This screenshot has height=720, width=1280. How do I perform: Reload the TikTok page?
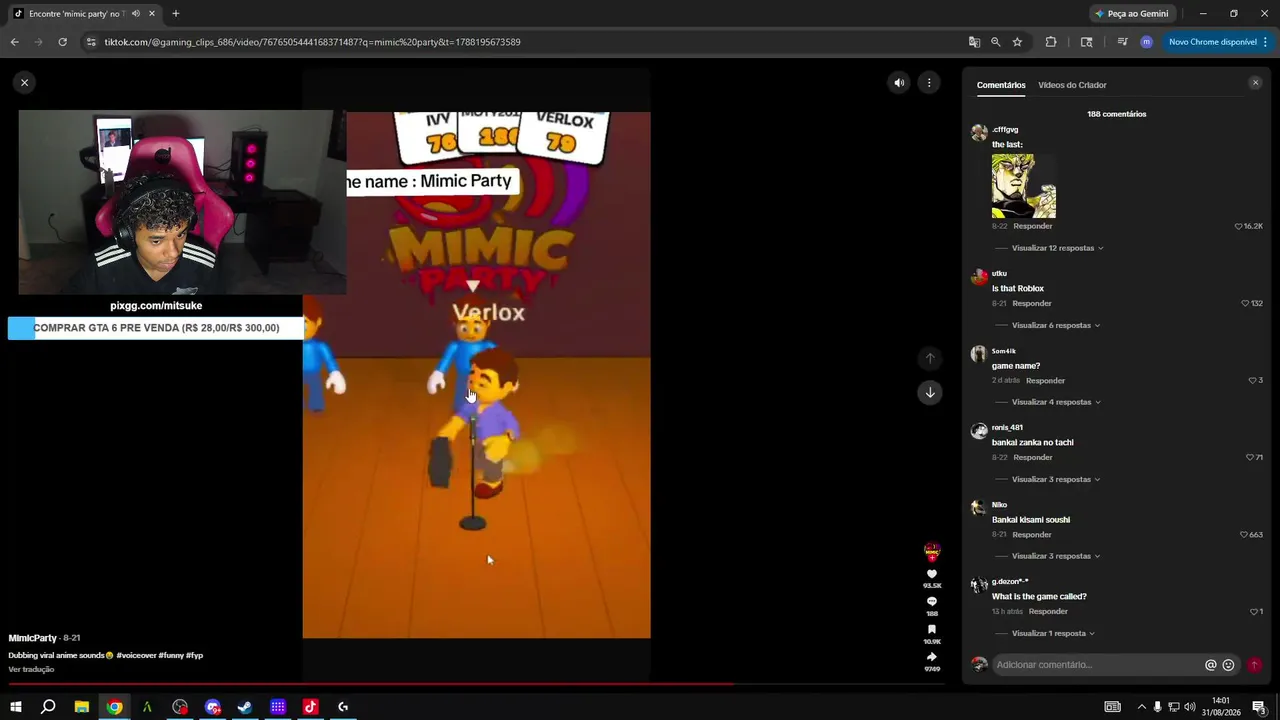(x=62, y=42)
